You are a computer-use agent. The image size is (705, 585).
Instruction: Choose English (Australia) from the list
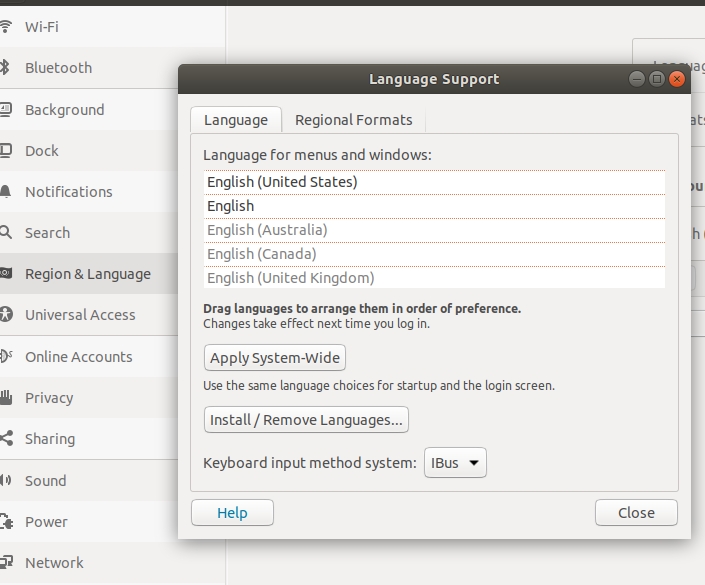[267, 230]
